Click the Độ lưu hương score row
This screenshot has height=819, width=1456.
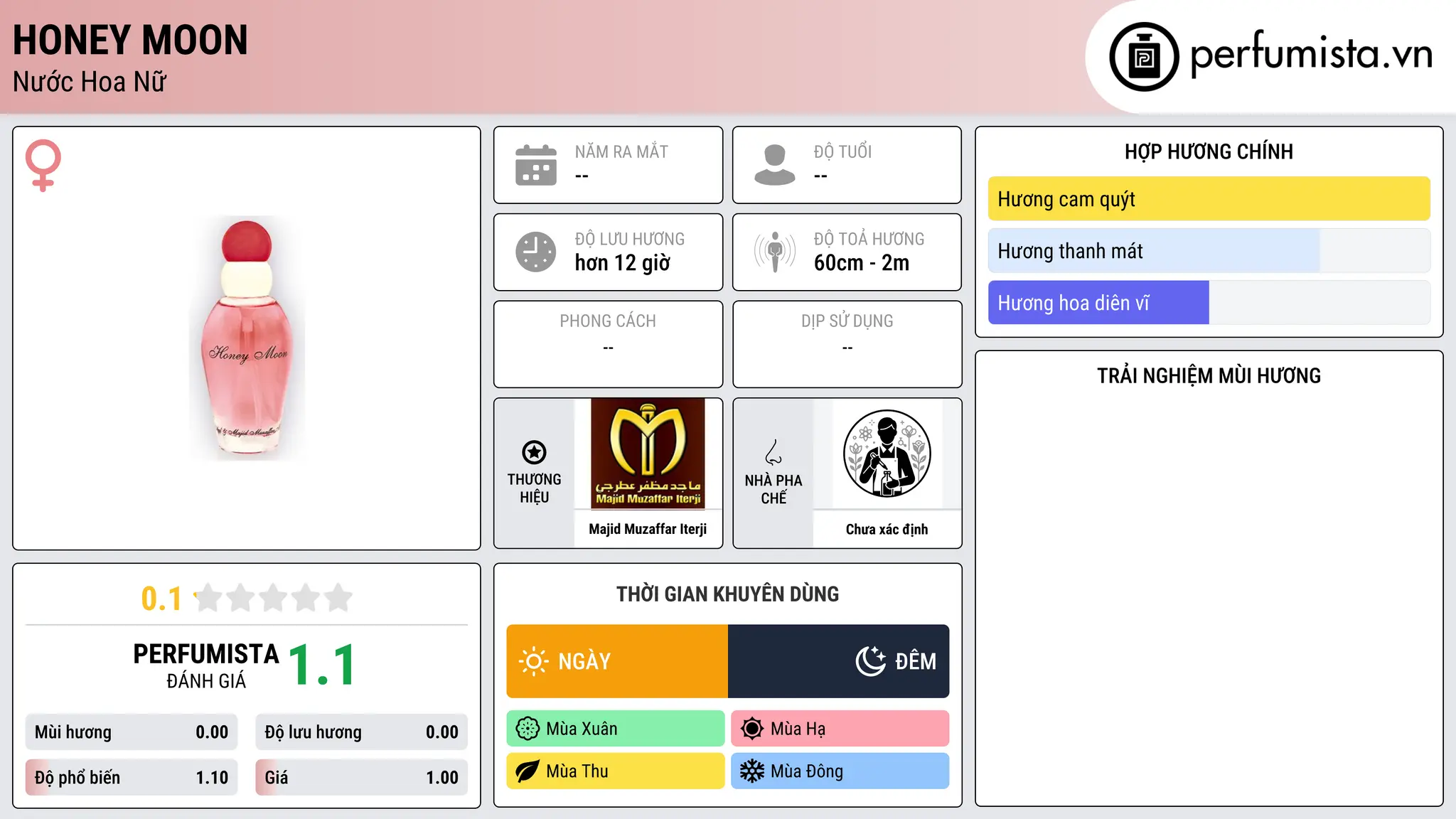(362, 732)
